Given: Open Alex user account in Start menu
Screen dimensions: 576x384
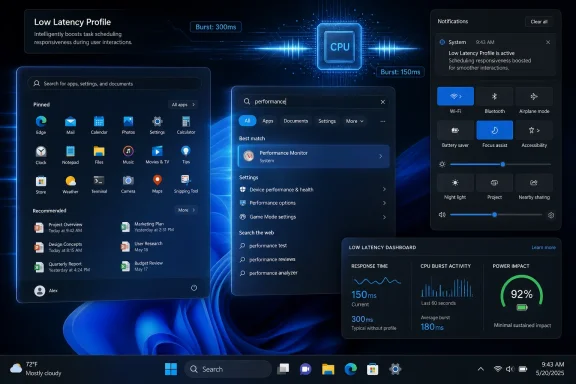Looking at the screenshot, I should [46, 291].
